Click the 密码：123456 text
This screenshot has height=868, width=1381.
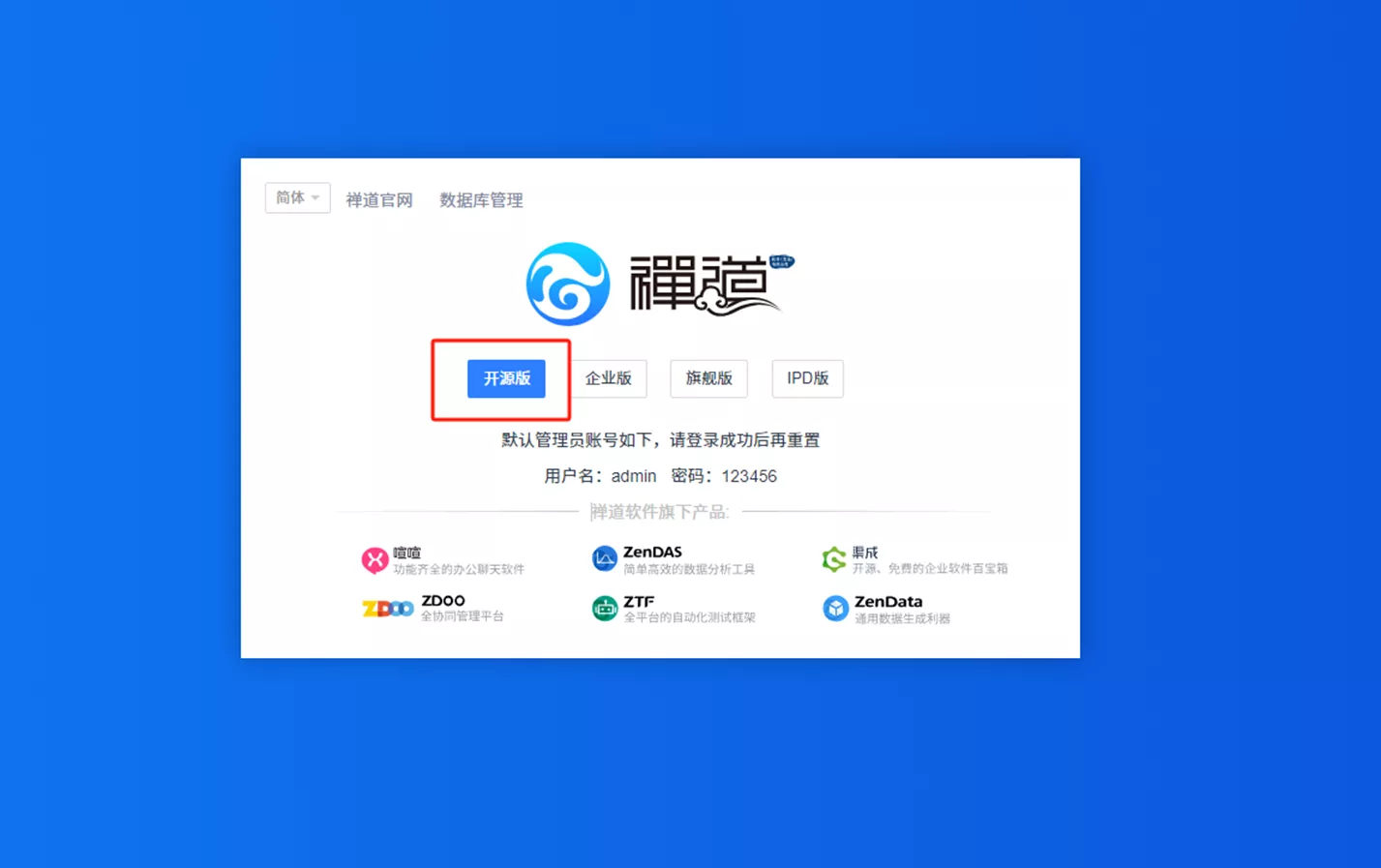click(724, 476)
